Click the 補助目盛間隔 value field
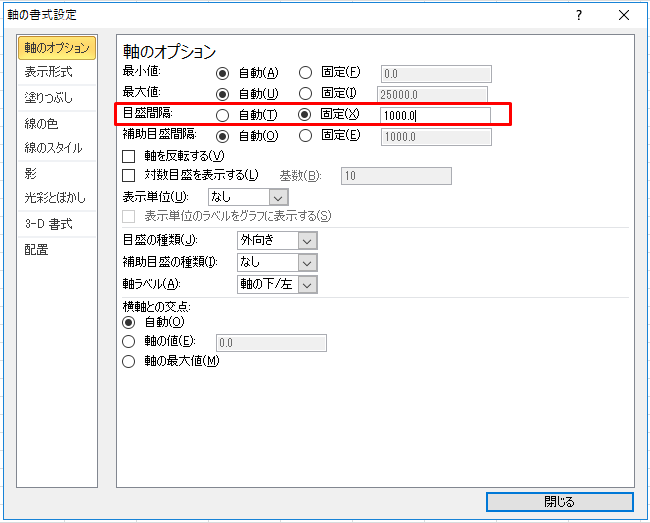Viewport: 650px width, 523px height. click(x=436, y=137)
